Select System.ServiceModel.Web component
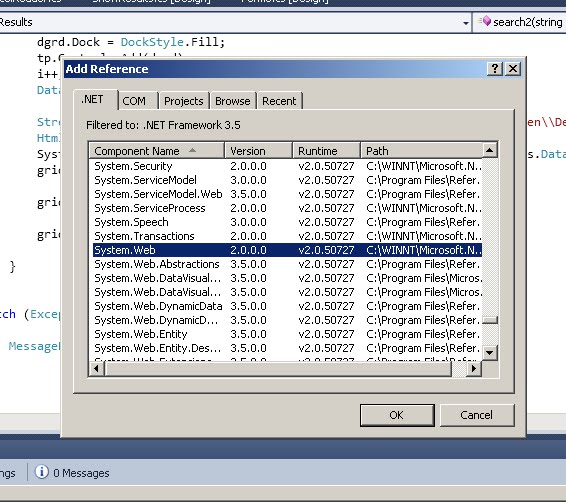The image size is (566, 503). tap(287, 194)
